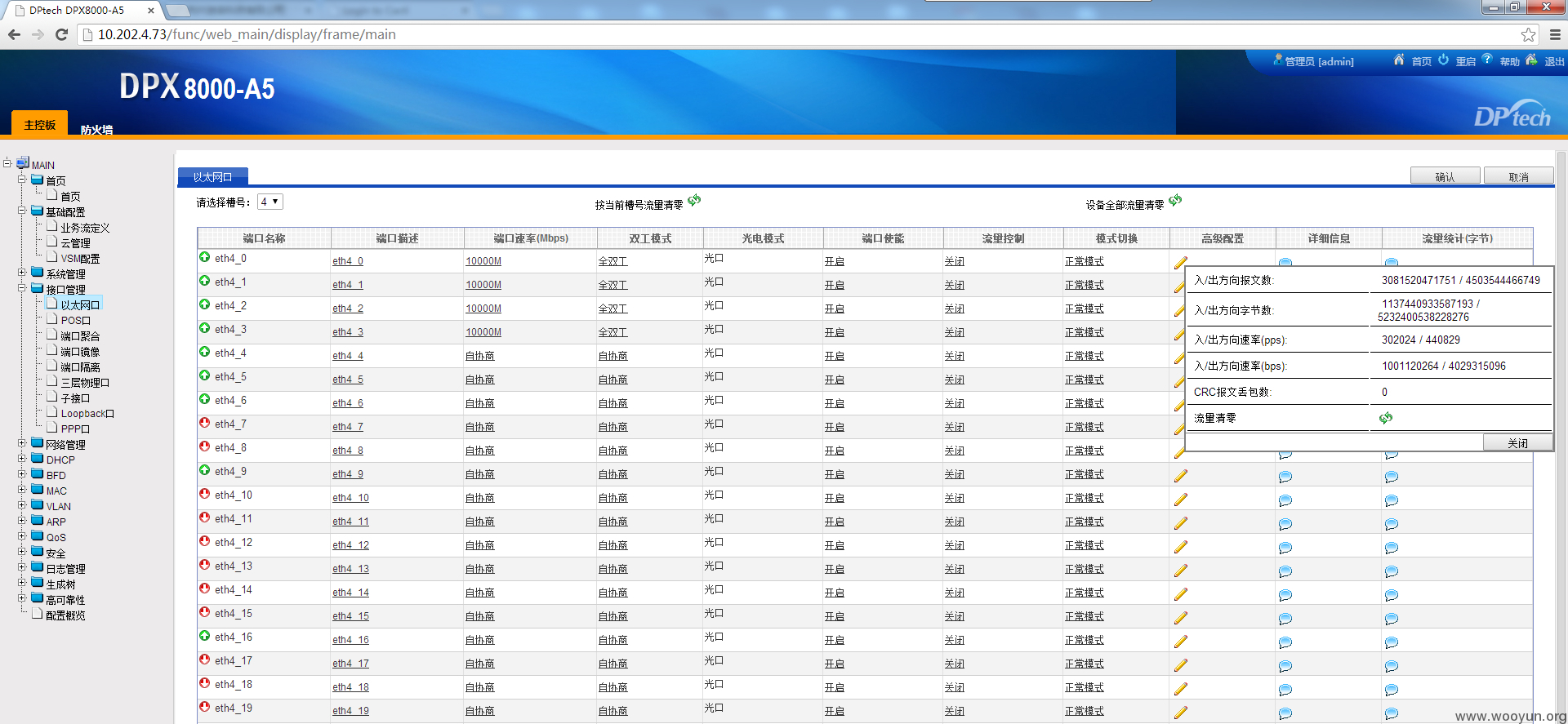
Task: Click the 取消 button
Action: tap(1518, 176)
